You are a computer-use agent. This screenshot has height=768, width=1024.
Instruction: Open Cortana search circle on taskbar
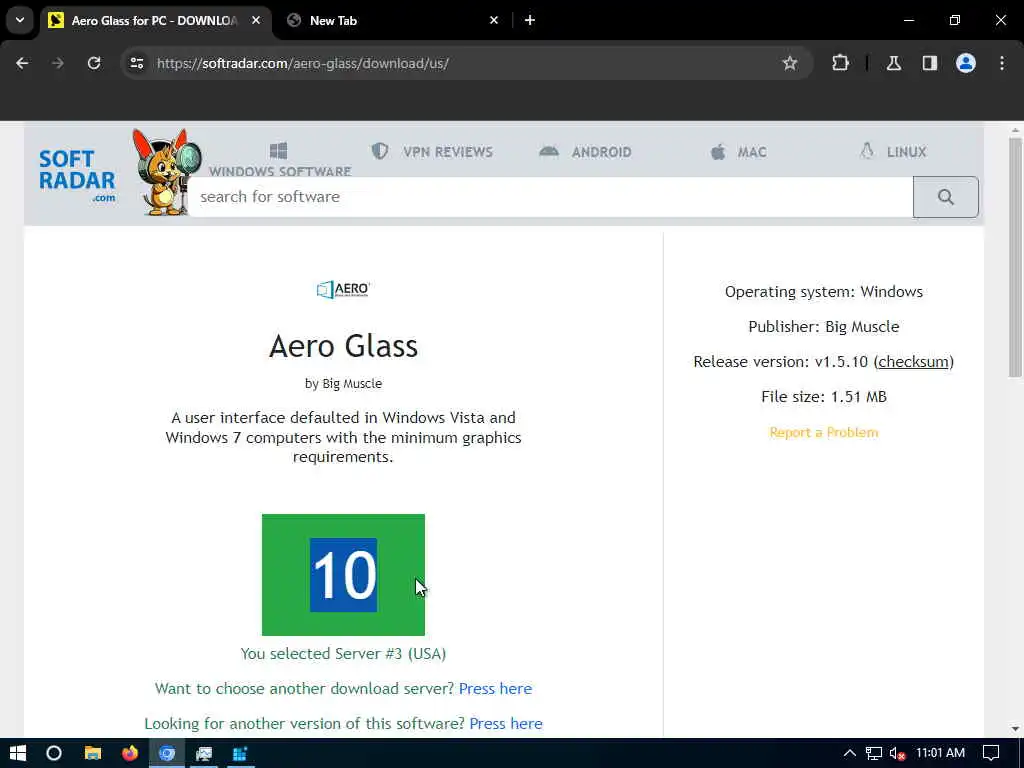tap(54, 753)
